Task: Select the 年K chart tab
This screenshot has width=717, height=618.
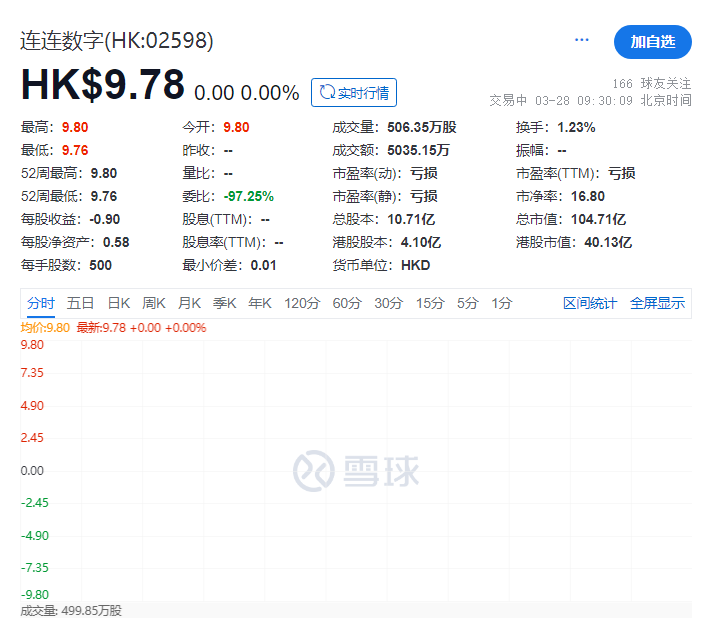Action: coord(260,303)
